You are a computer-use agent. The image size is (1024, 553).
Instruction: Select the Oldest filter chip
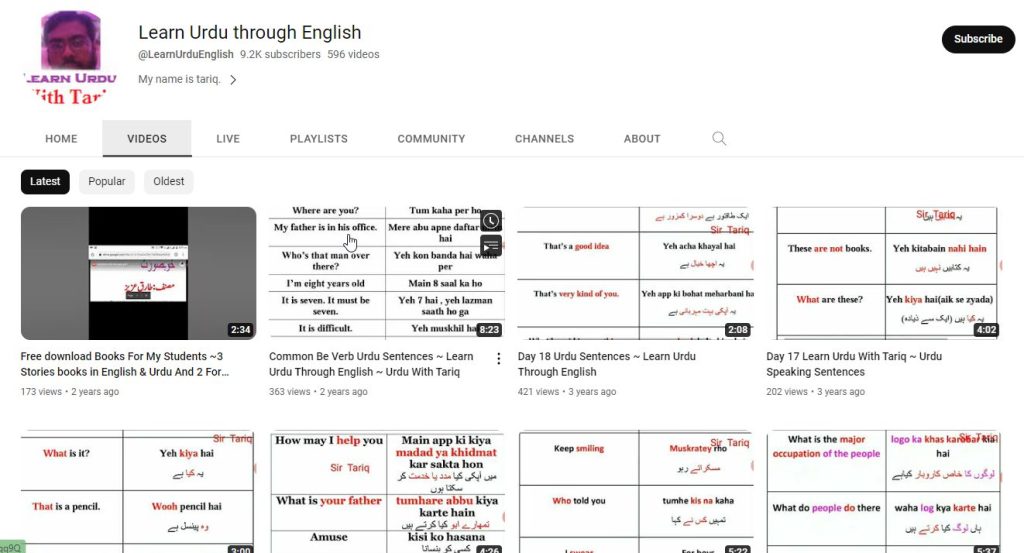click(x=169, y=182)
